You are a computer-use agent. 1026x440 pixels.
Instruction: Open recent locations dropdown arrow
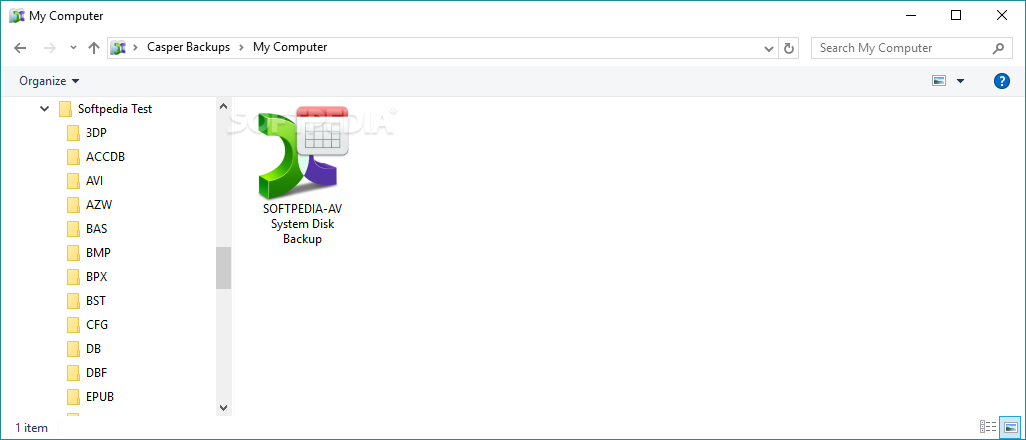[73, 48]
